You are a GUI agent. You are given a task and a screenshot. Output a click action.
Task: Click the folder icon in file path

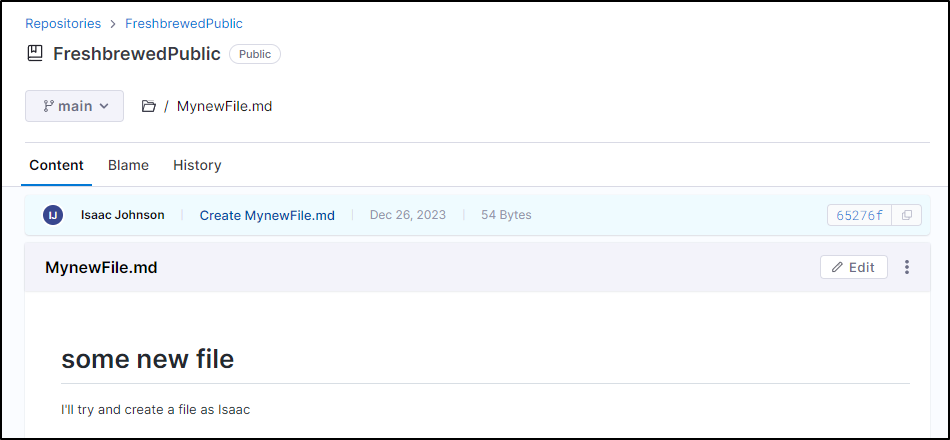pos(148,107)
